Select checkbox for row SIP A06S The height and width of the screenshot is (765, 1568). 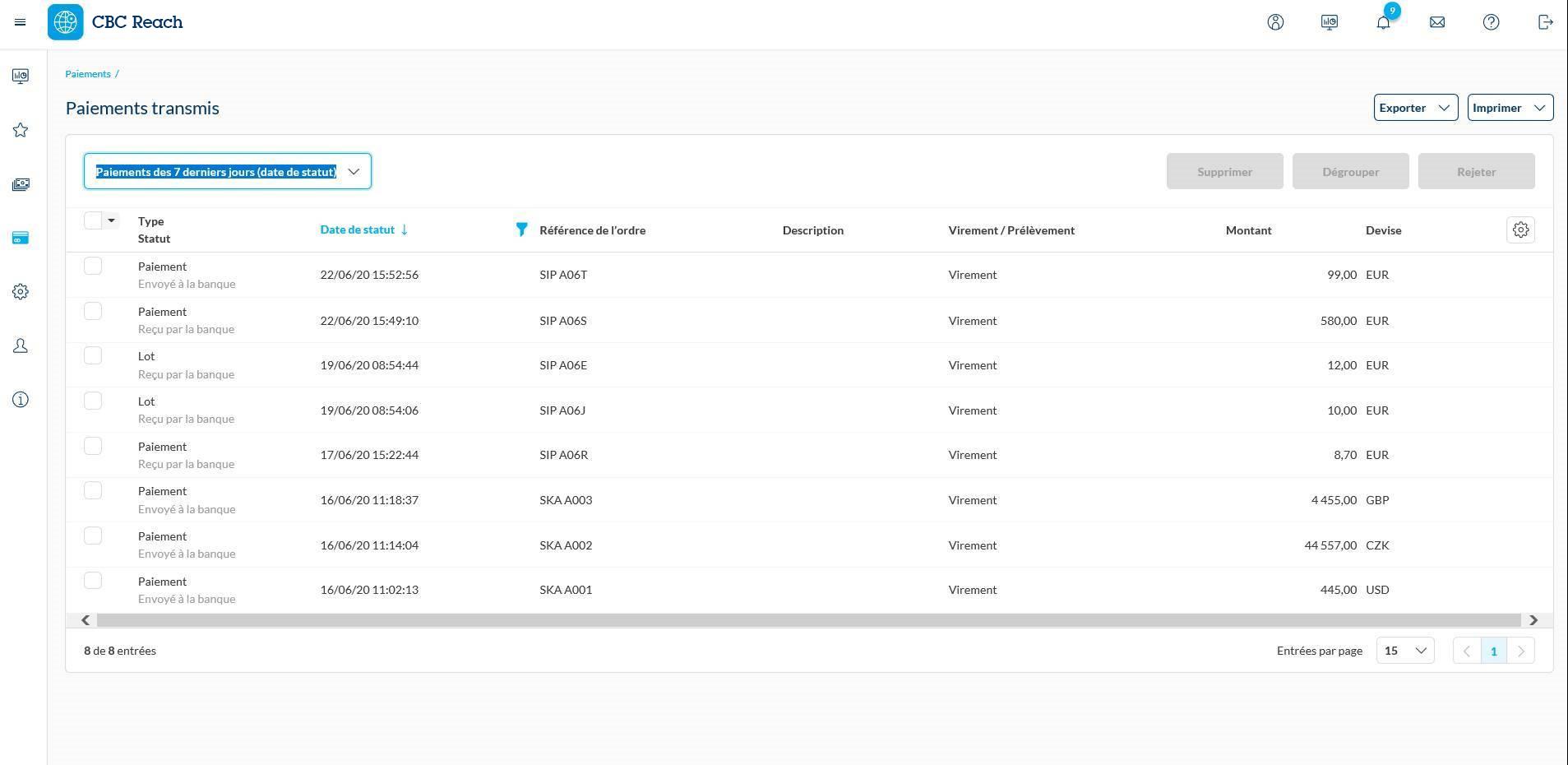[x=93, y=311]
